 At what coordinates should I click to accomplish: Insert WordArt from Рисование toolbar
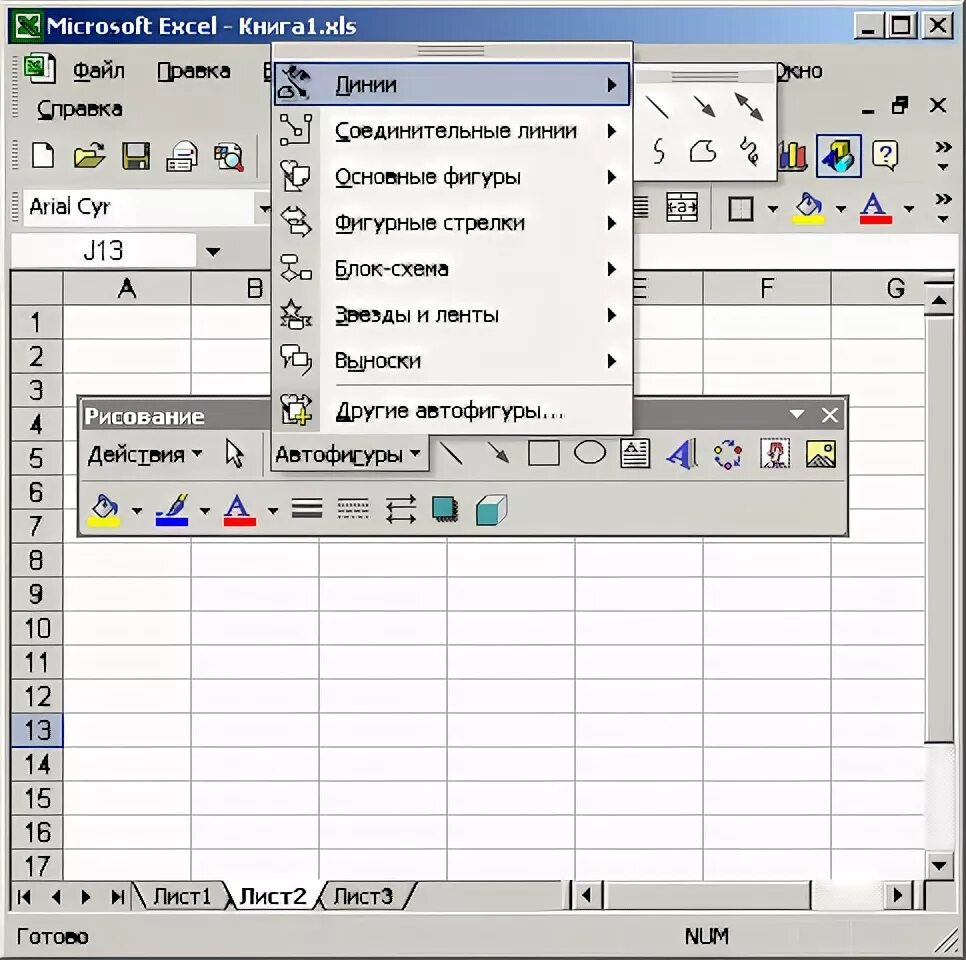coord(681,454)
